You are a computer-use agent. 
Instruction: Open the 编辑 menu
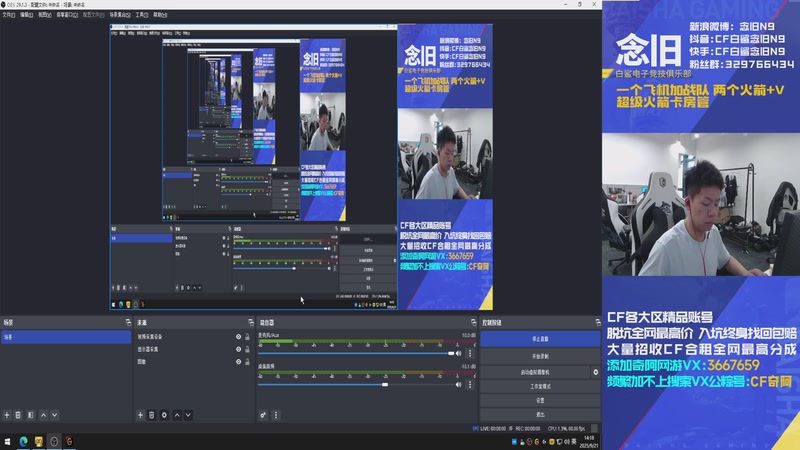27,15
